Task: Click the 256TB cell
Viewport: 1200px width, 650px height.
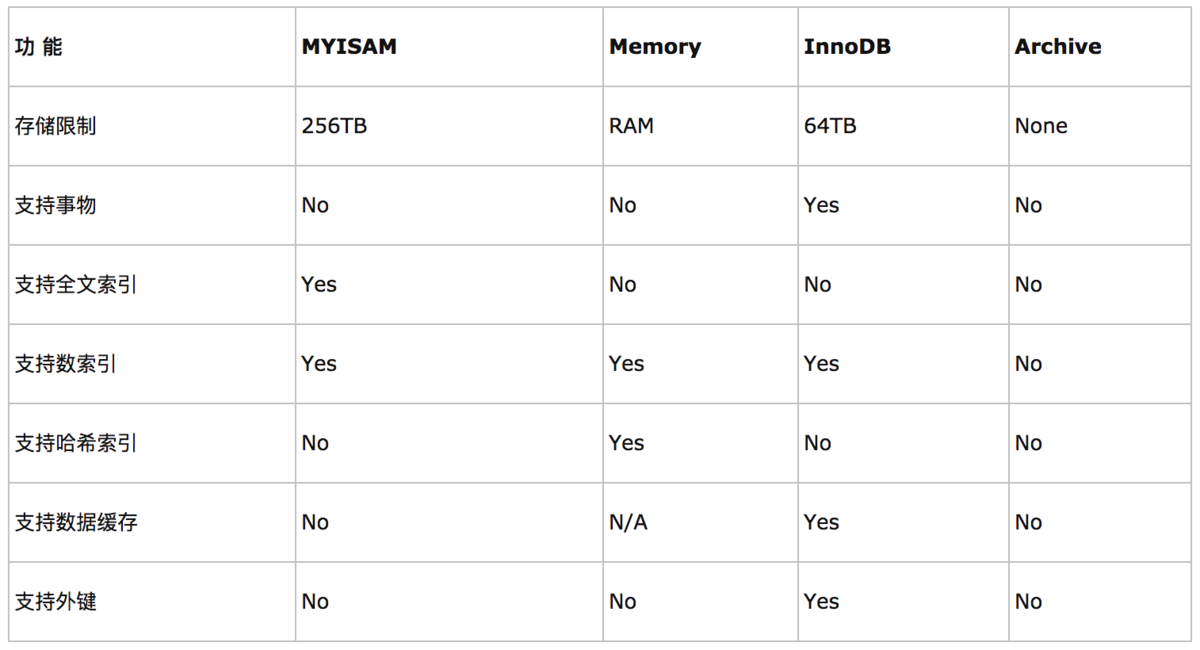Action: [334, 126]
